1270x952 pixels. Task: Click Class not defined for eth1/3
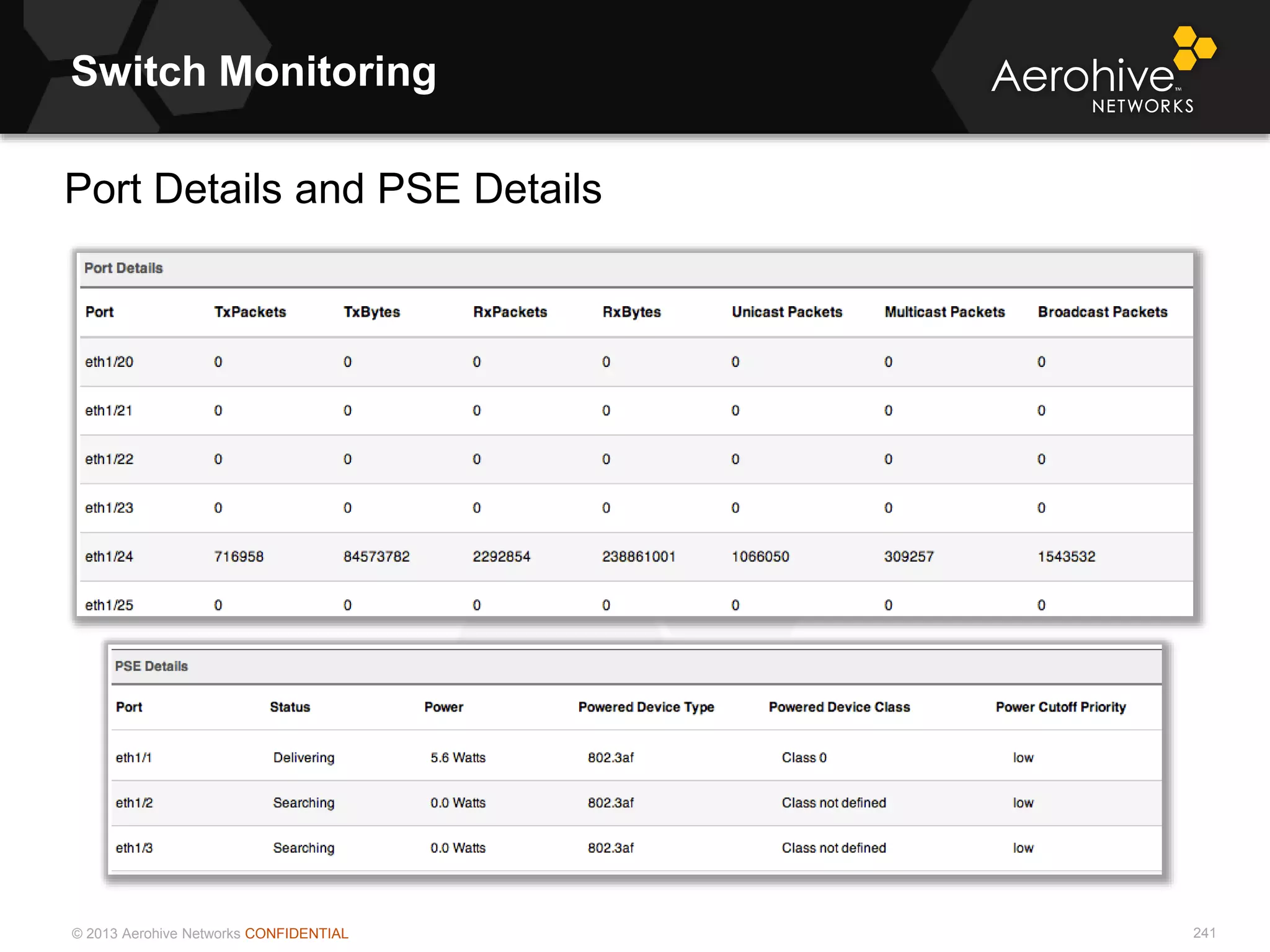(834, 848)
